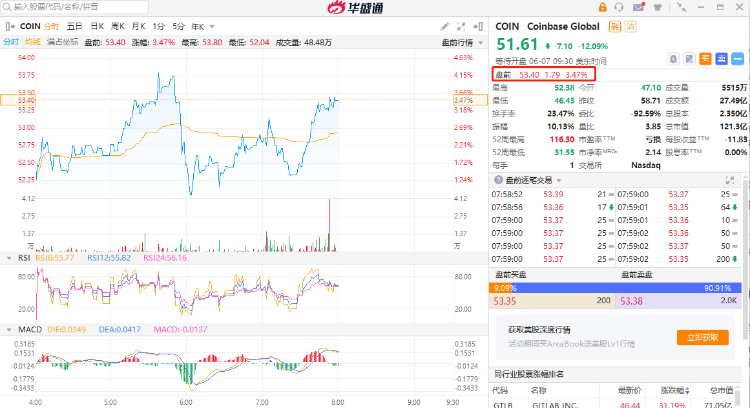Click the RSI24:56.16 value
Screen dimensions: 750x408
165,258
